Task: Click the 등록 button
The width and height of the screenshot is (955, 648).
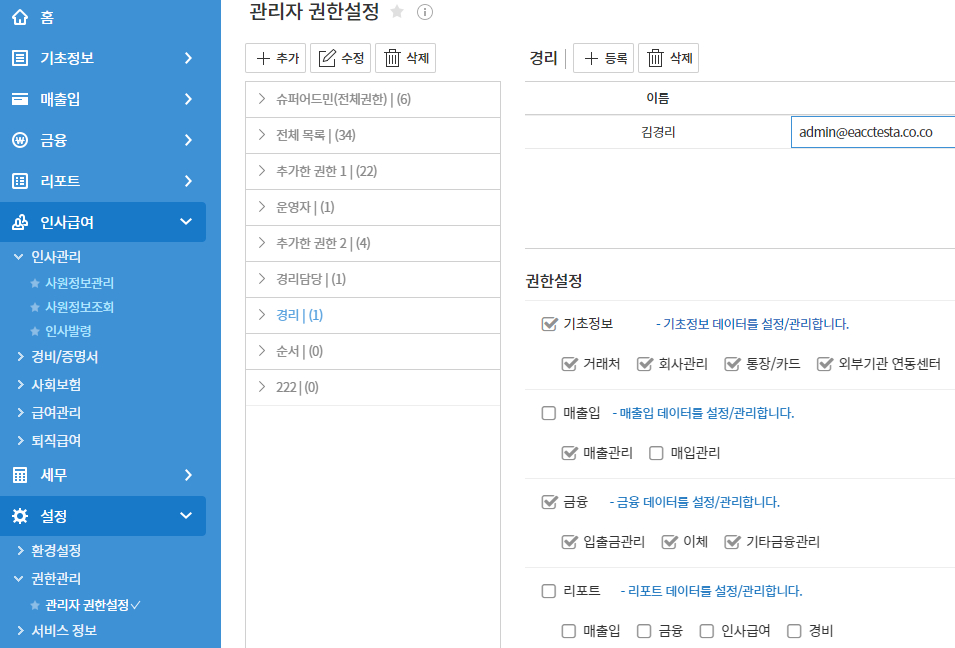Action: (604, 59)
